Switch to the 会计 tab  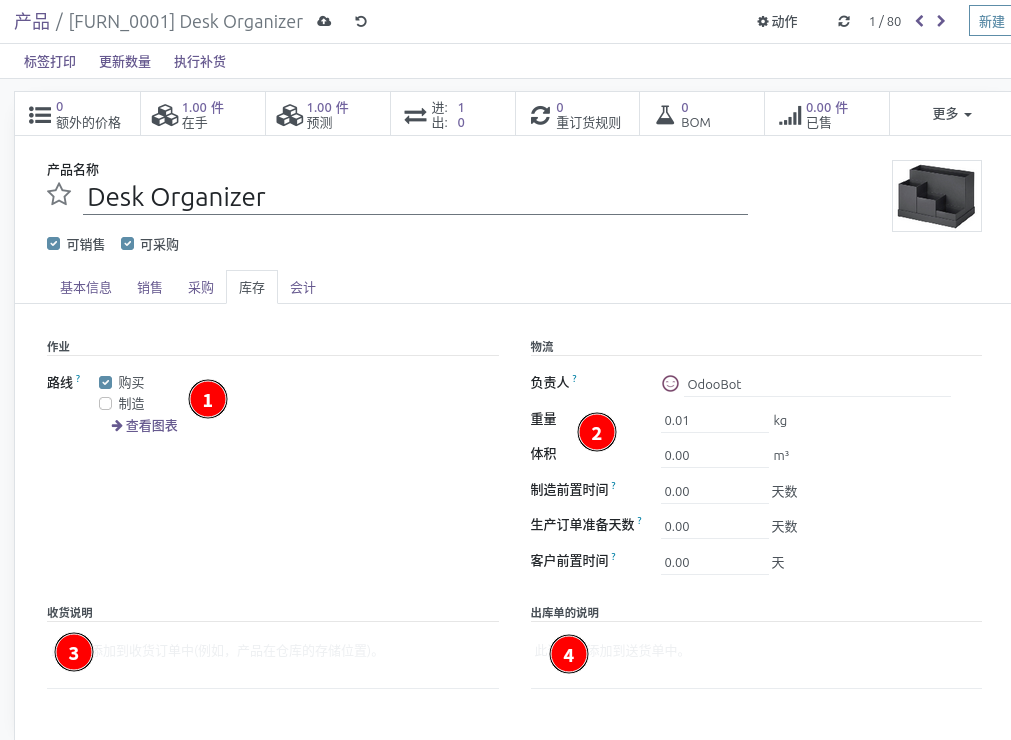(302, 287)
